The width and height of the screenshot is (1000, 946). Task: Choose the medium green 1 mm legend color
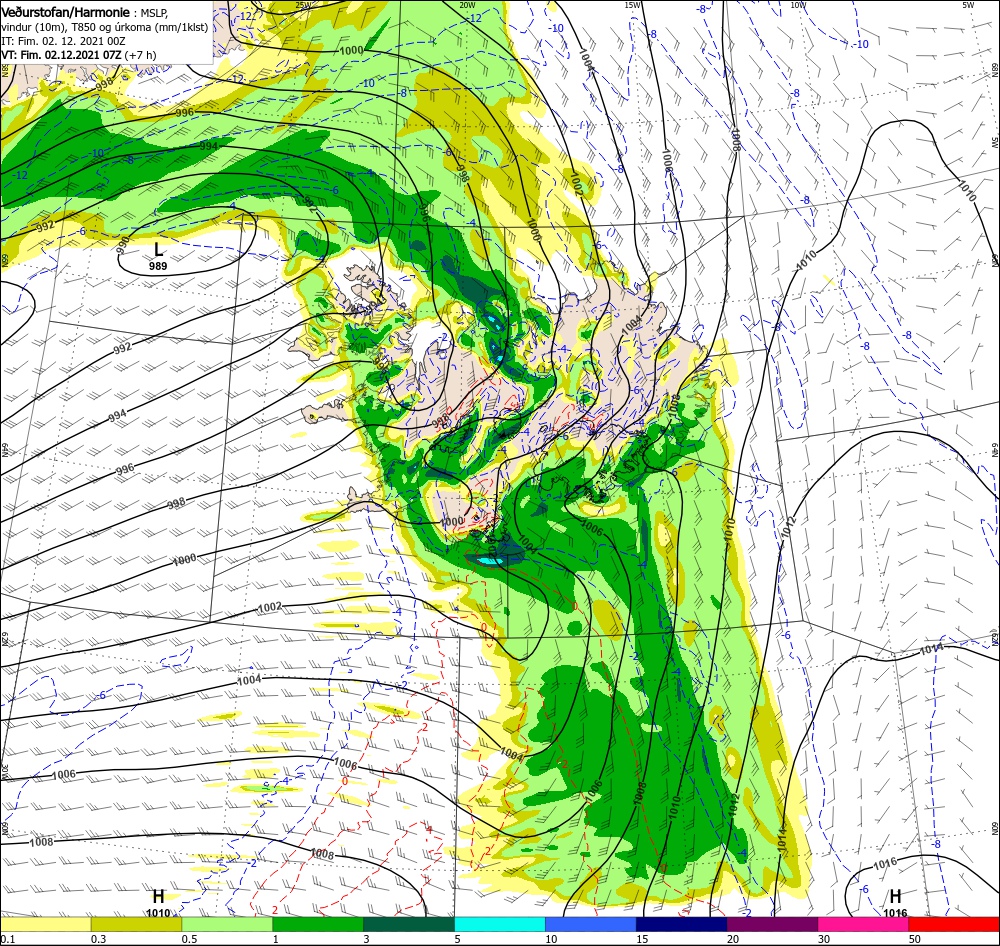pyautogui.click(x=318, y=924)
